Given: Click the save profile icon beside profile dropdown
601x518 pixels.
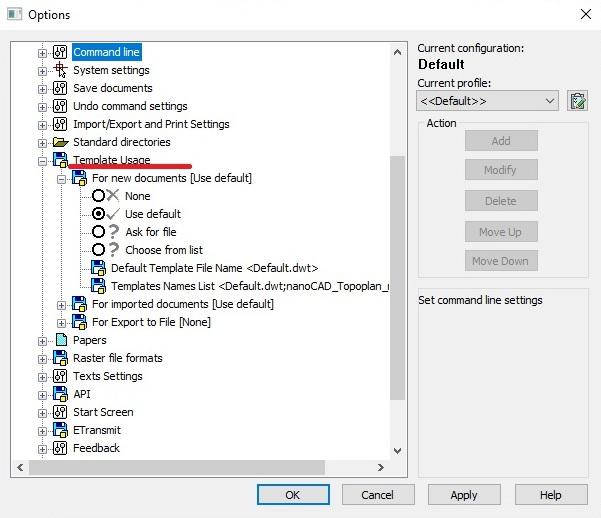Looking at the screenshot, I should point(577,101).
